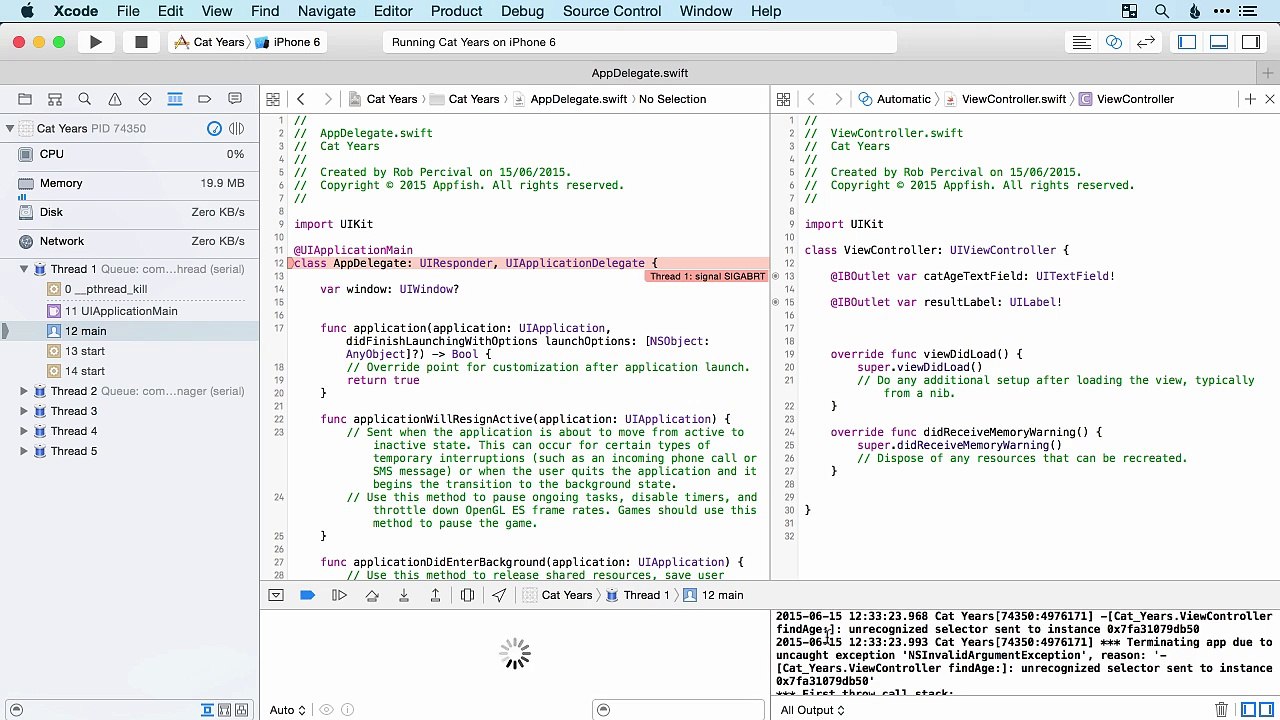Toggle debug navigator view process options
Image resolution: width=1280 pixels, height=720 pixels.
click(x=236, y=128)
